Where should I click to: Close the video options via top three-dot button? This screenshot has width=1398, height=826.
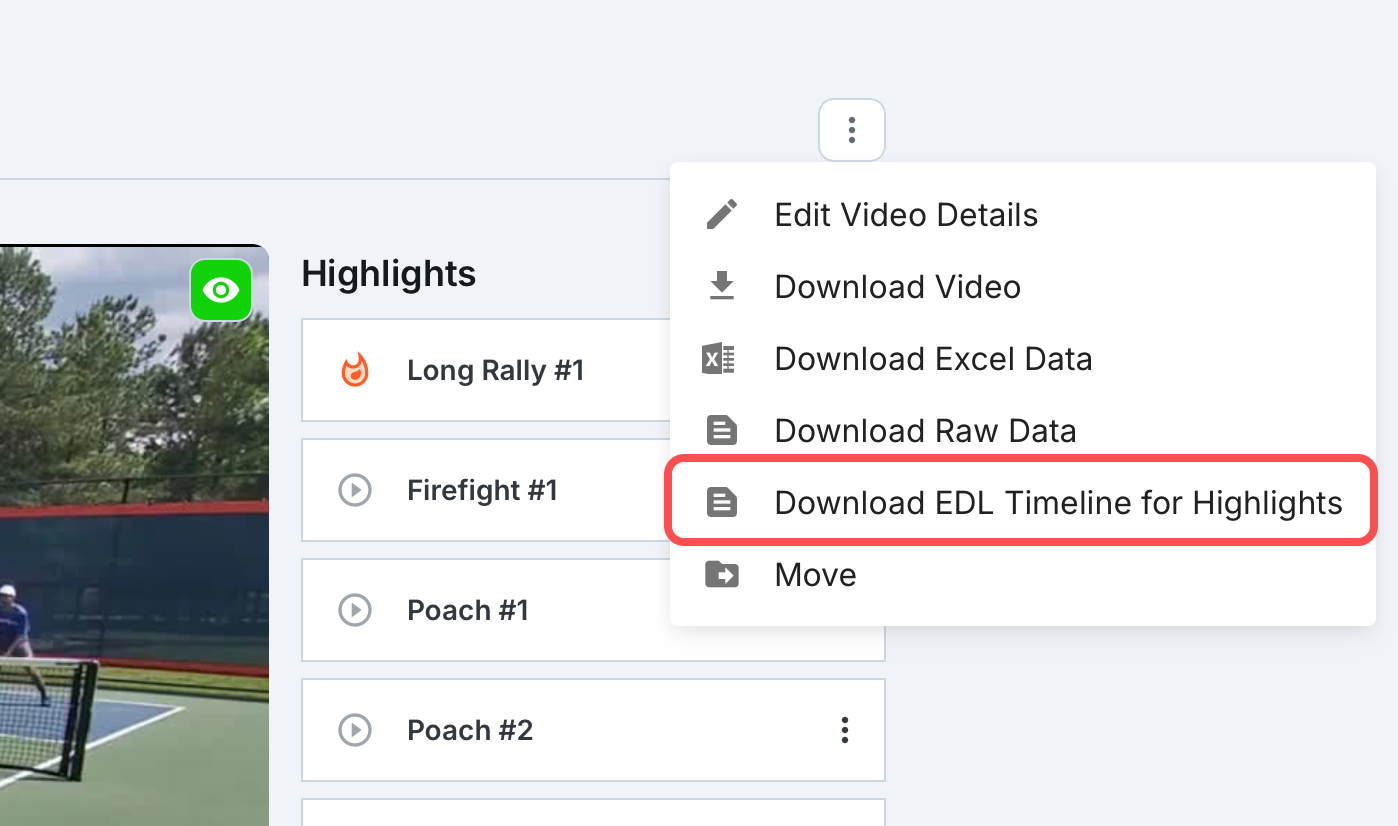pos(852,130)
